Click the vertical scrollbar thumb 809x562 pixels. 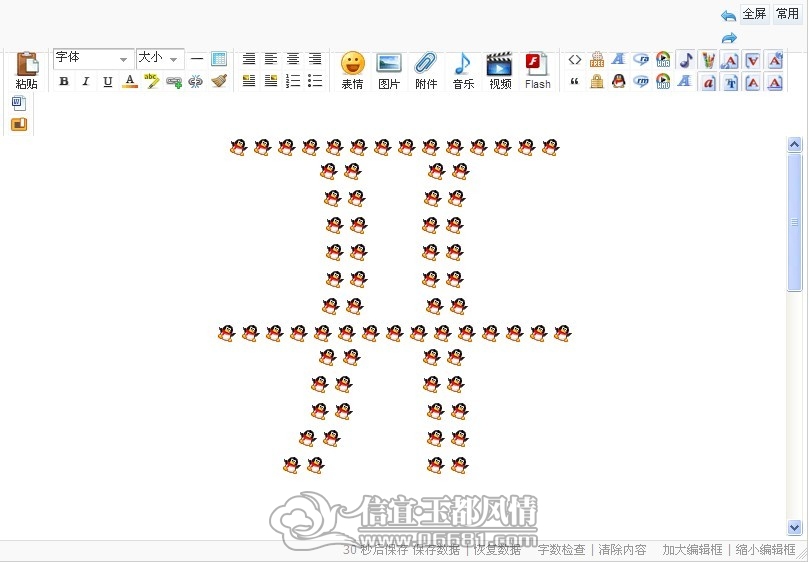(x=795, y=222)
